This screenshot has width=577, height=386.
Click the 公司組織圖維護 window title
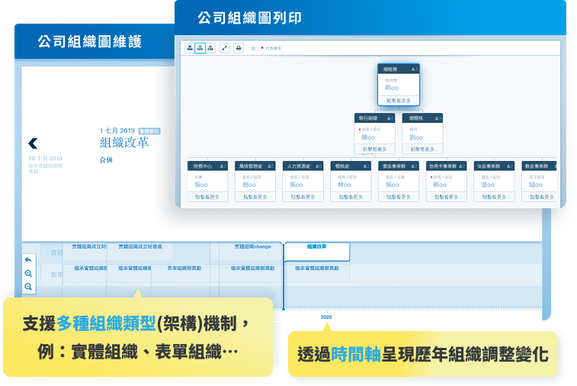tap(89, 41)
